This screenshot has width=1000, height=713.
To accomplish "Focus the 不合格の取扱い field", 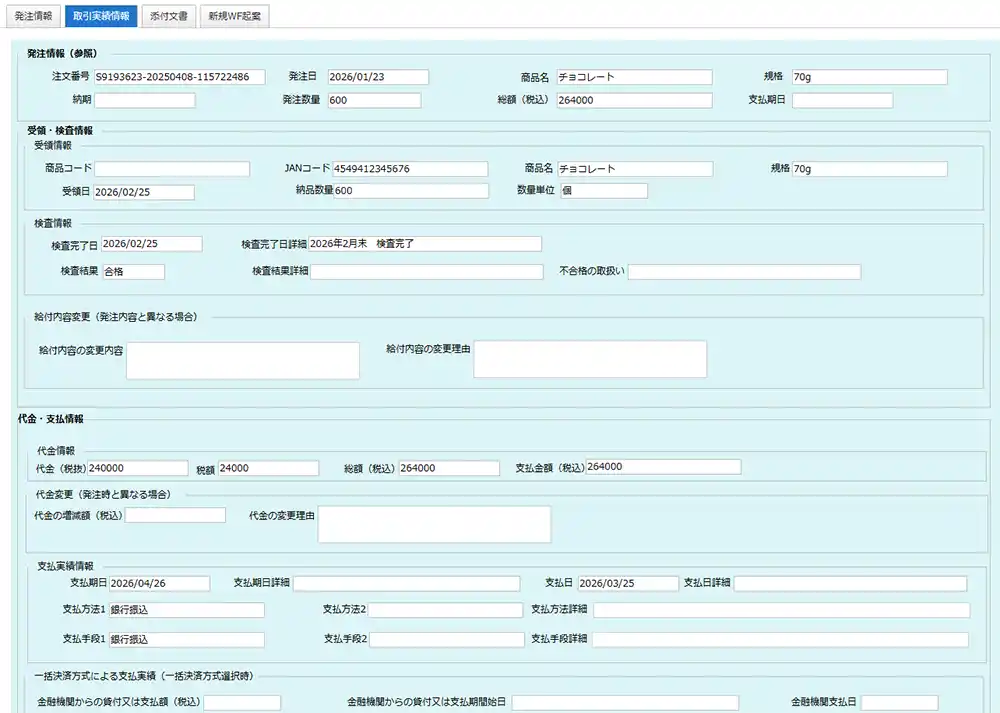I will pyautogui.click(x=744, y=272).
